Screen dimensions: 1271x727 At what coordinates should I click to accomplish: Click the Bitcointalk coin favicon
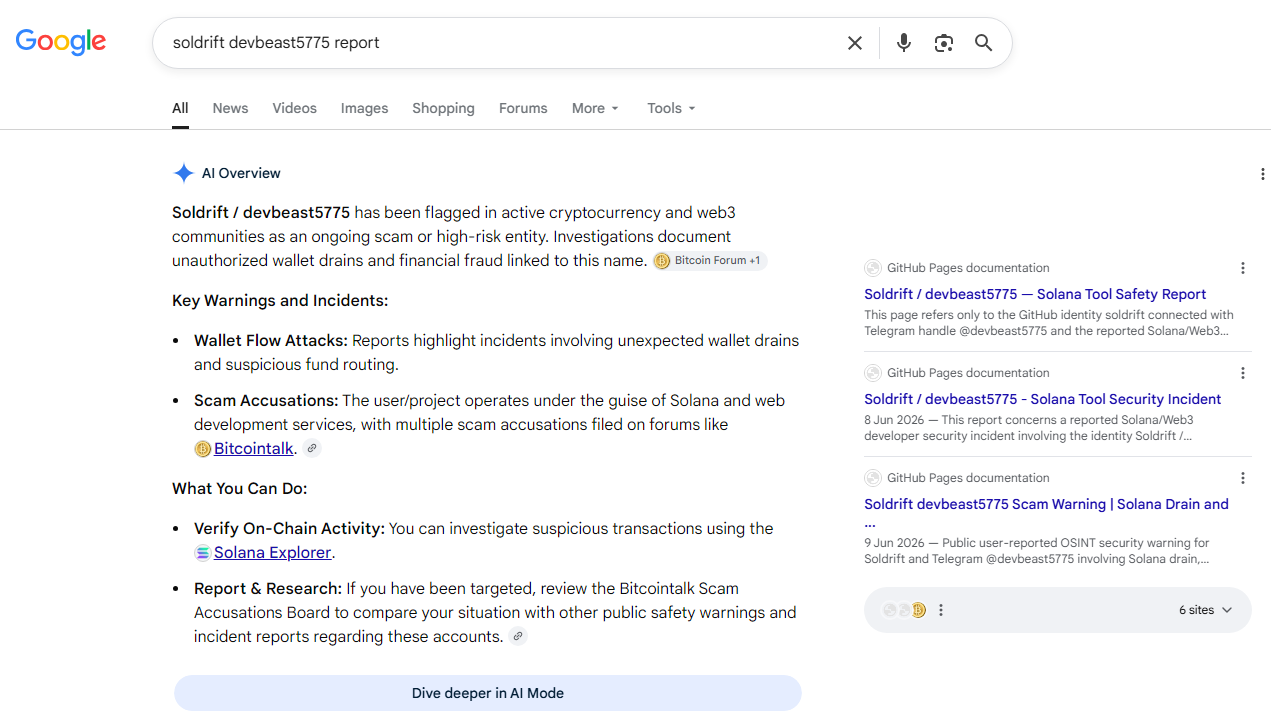click(203, 449)
